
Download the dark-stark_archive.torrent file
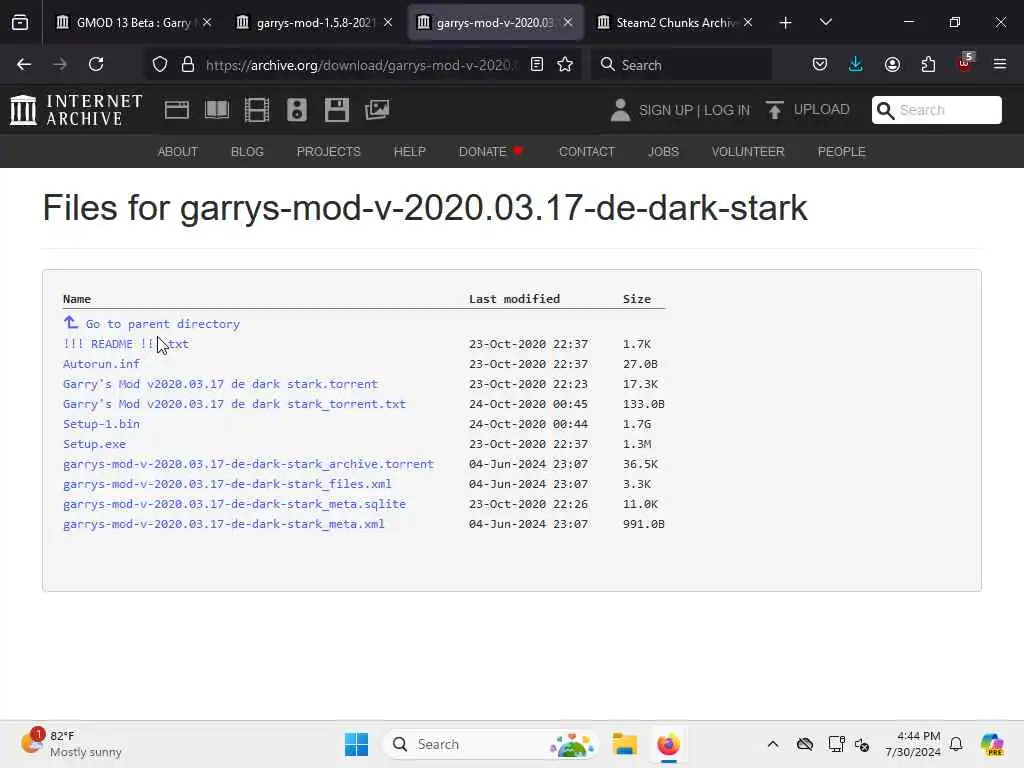tap(248, 464)
